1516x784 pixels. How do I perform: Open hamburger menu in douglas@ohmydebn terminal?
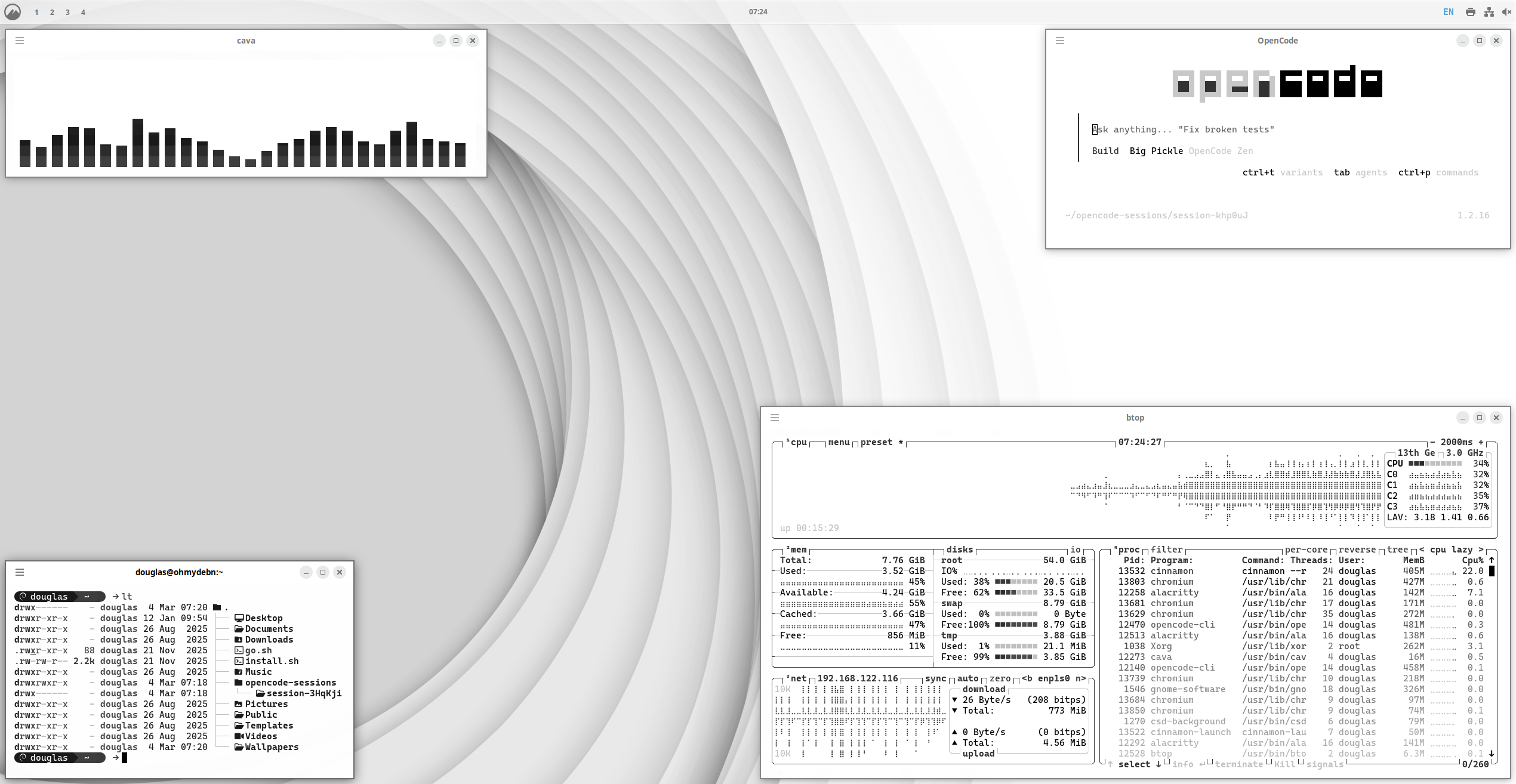[x=20, y=572]
